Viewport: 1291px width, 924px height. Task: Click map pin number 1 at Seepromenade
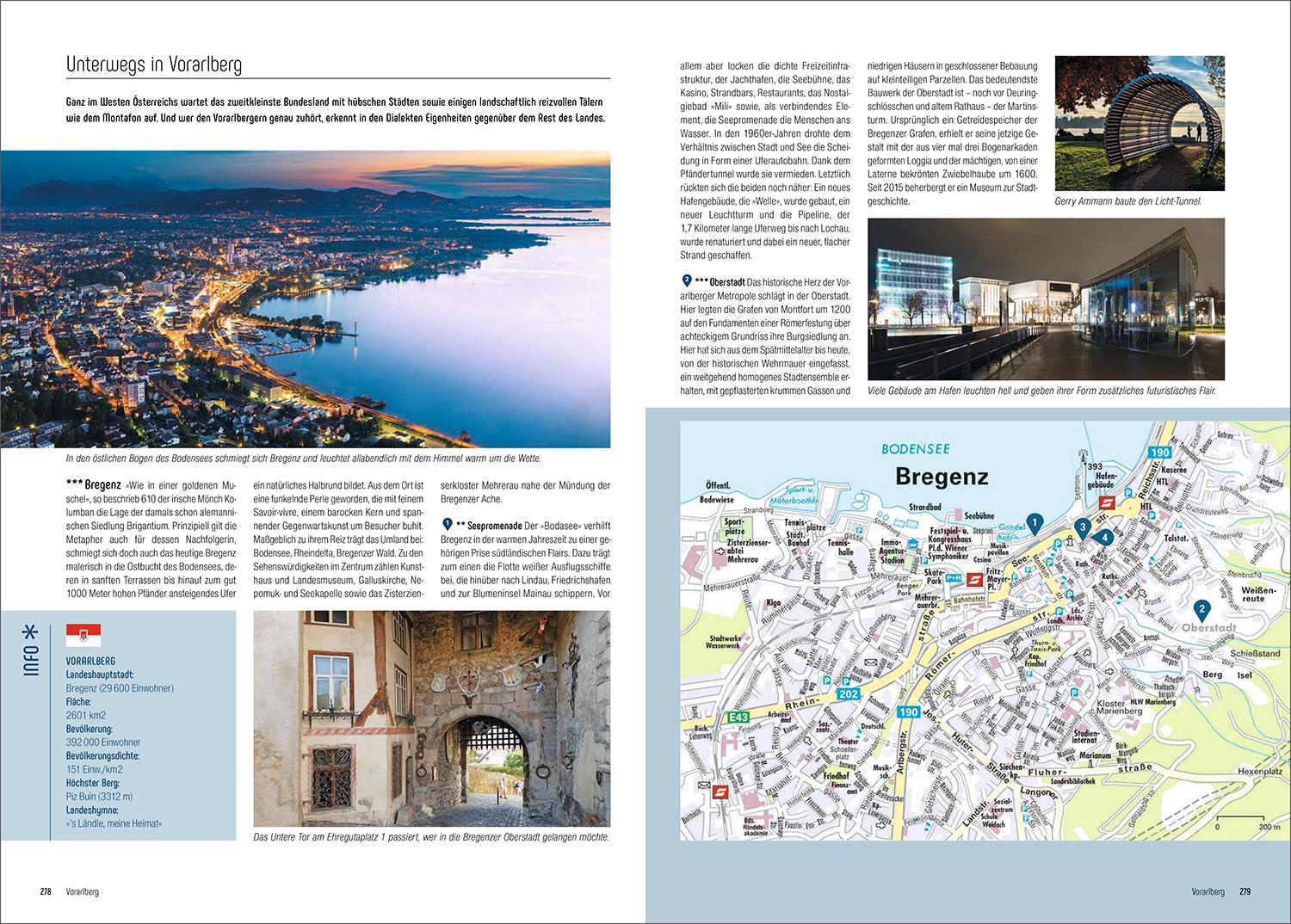pyautogui.click(x=1035, y=521)
